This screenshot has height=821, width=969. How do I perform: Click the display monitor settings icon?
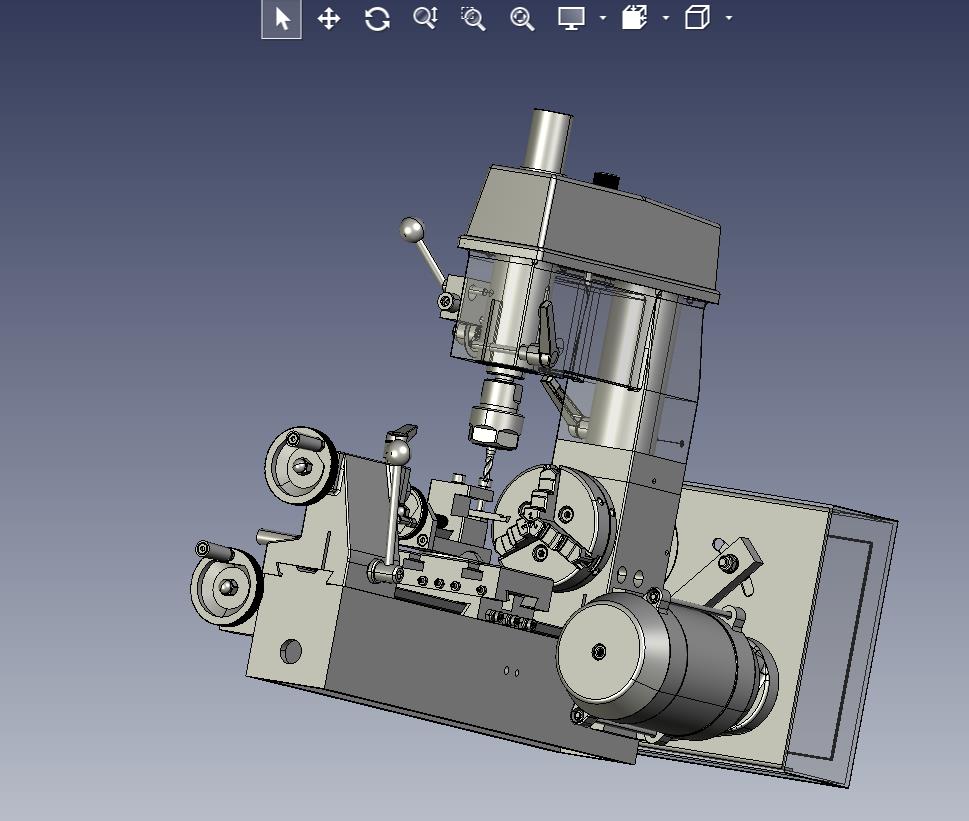571,18
